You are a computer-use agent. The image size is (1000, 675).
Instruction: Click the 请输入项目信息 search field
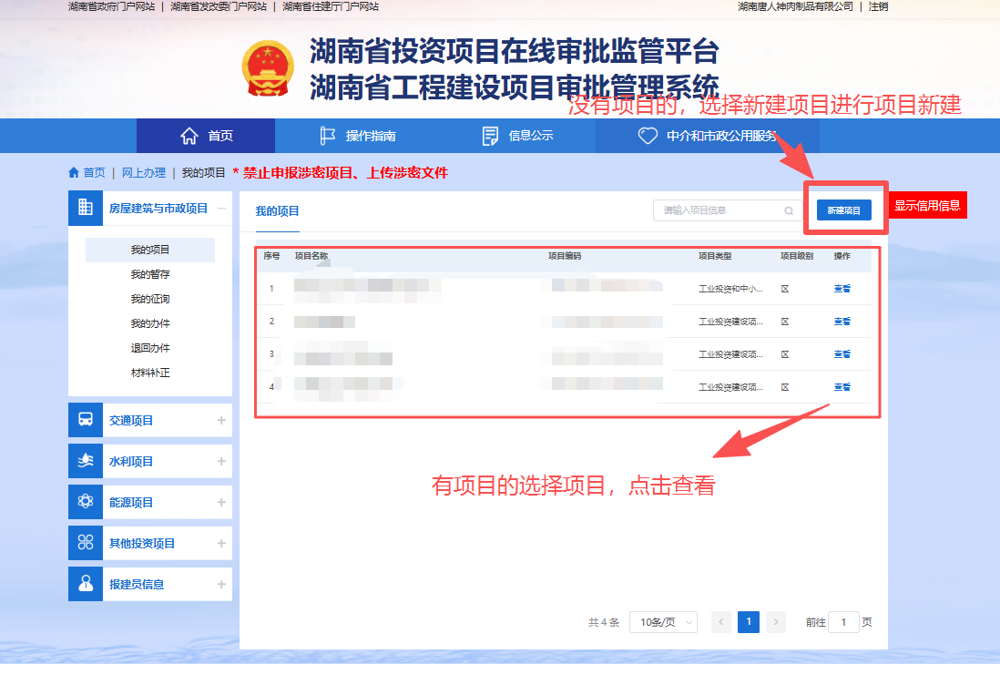coord(718,211)
